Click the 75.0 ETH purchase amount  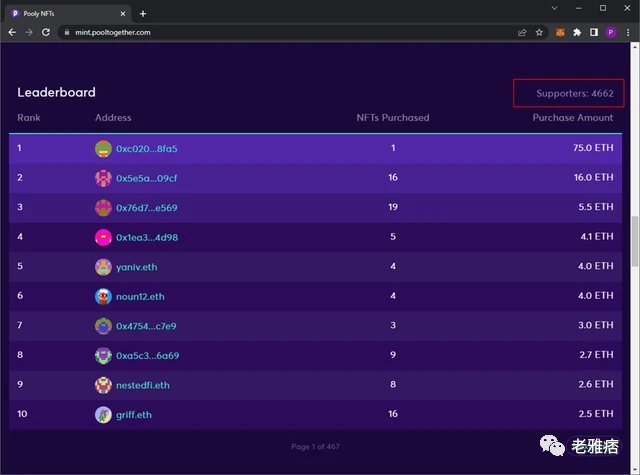point(593,148)
